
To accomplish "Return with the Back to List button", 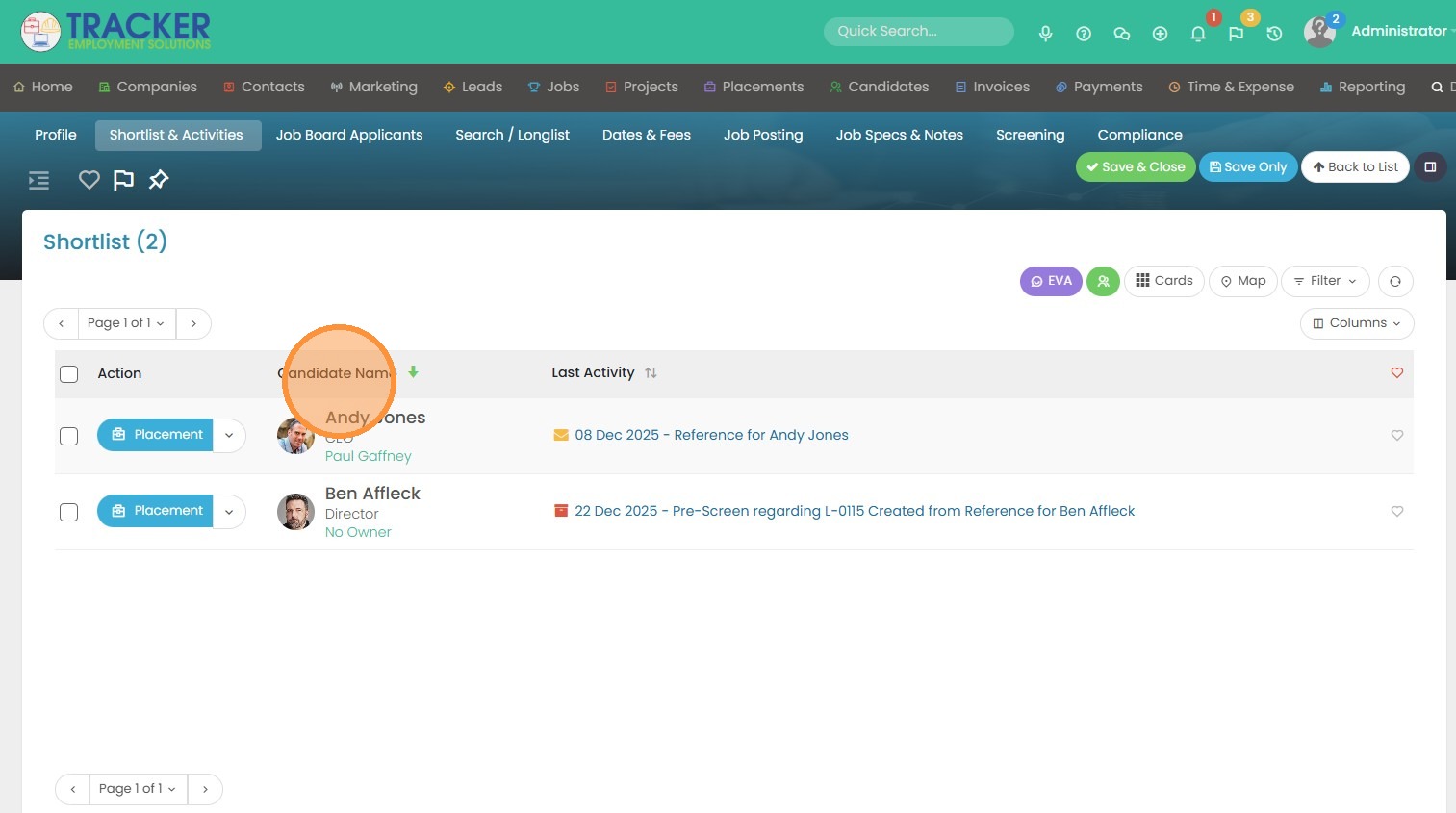I will 1355,167.
